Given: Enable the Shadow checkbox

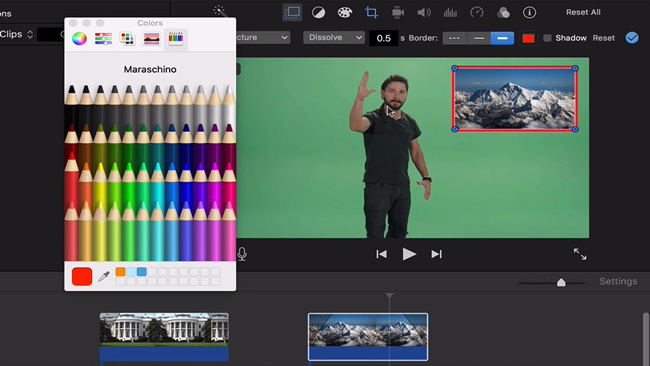Looking at the screenshot, I should coord(547,38).
